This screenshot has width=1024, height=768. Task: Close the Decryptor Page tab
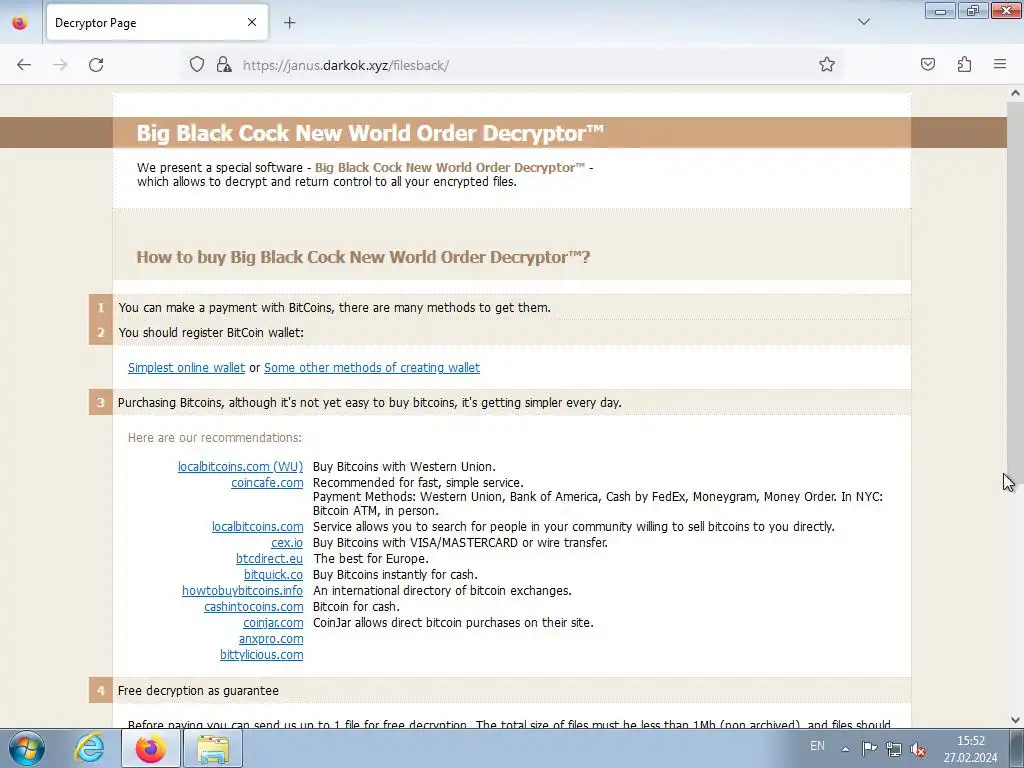pos(252,22)
